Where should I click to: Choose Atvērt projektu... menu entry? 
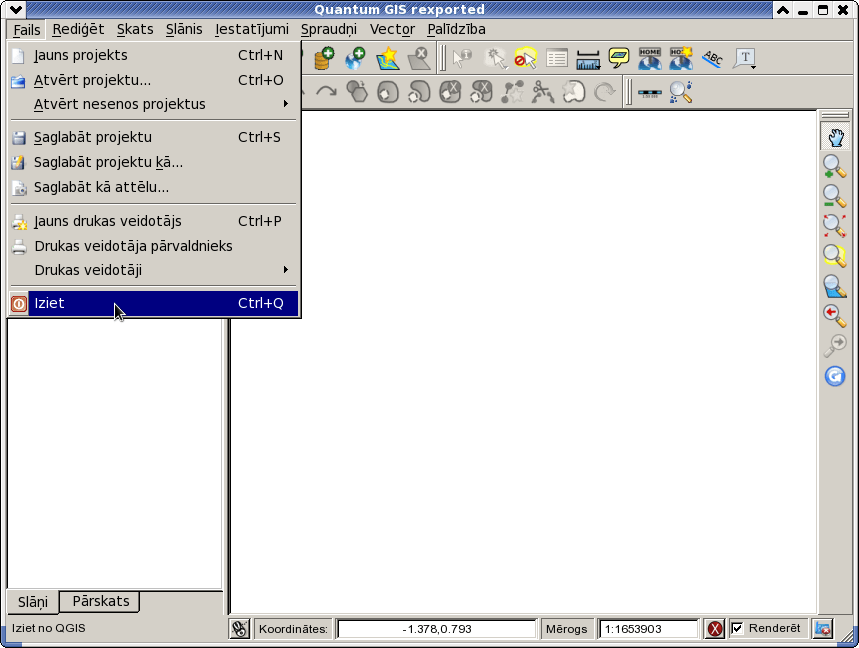coord(154,81)
